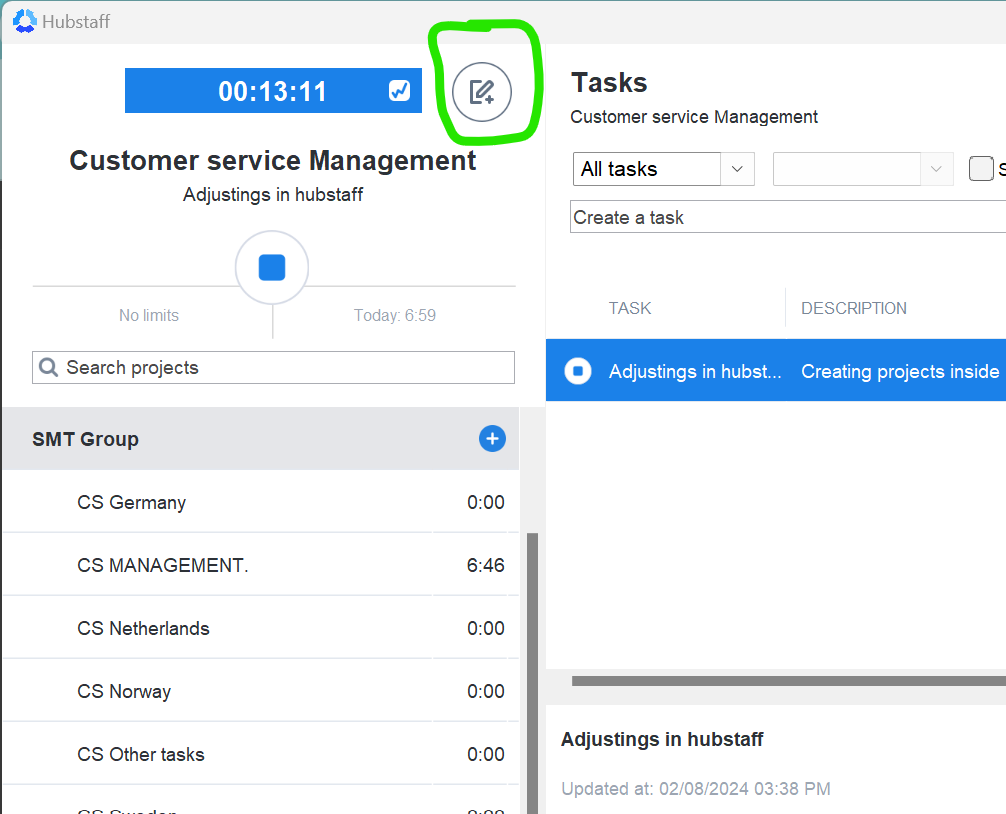This screenshot has height=814, width=1006.
Task: Stop the Adjustings in hubstaff task
Action: [x=578, y=371]
